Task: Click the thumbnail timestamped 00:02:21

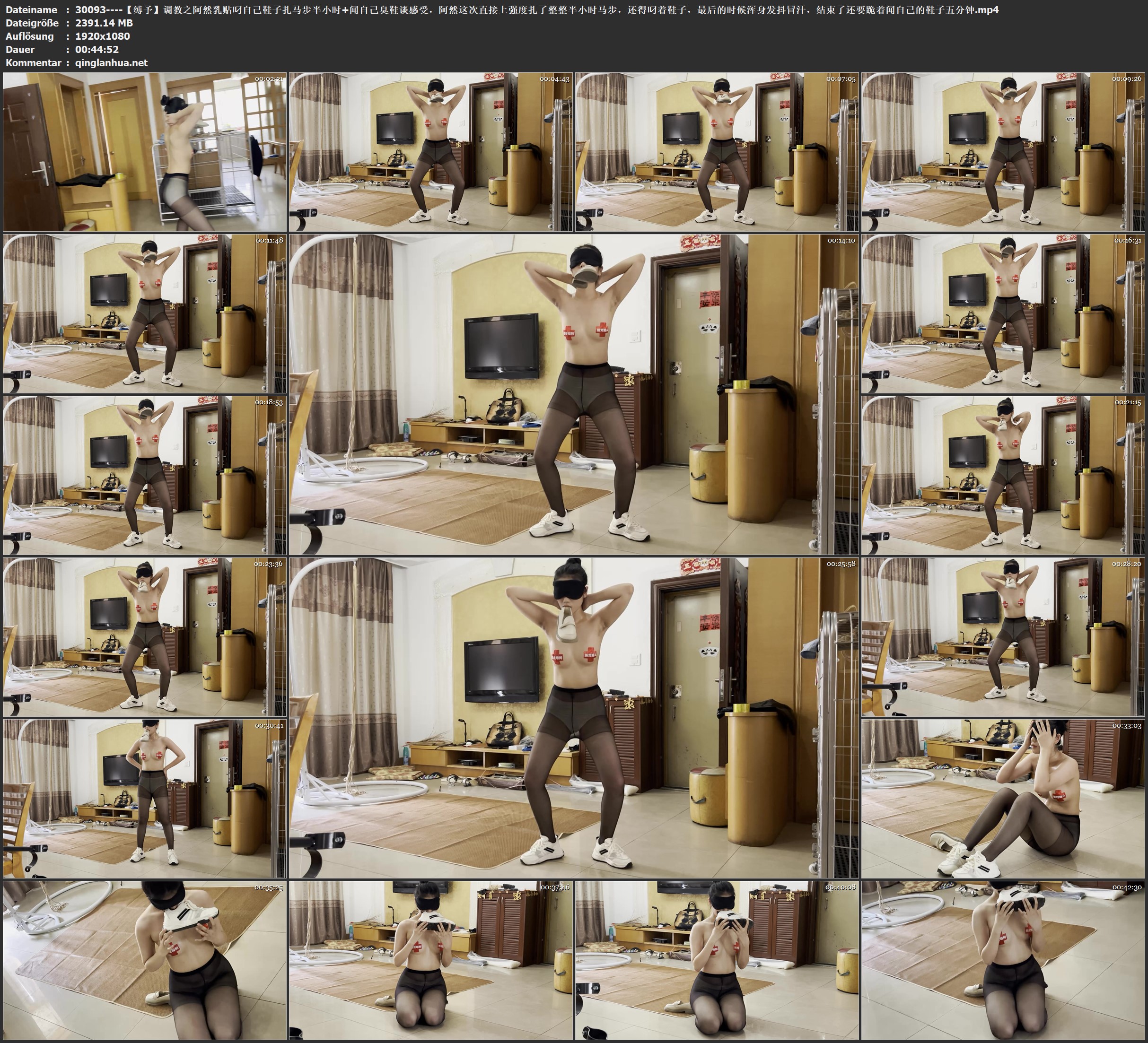Action: [x=145, y=151]
